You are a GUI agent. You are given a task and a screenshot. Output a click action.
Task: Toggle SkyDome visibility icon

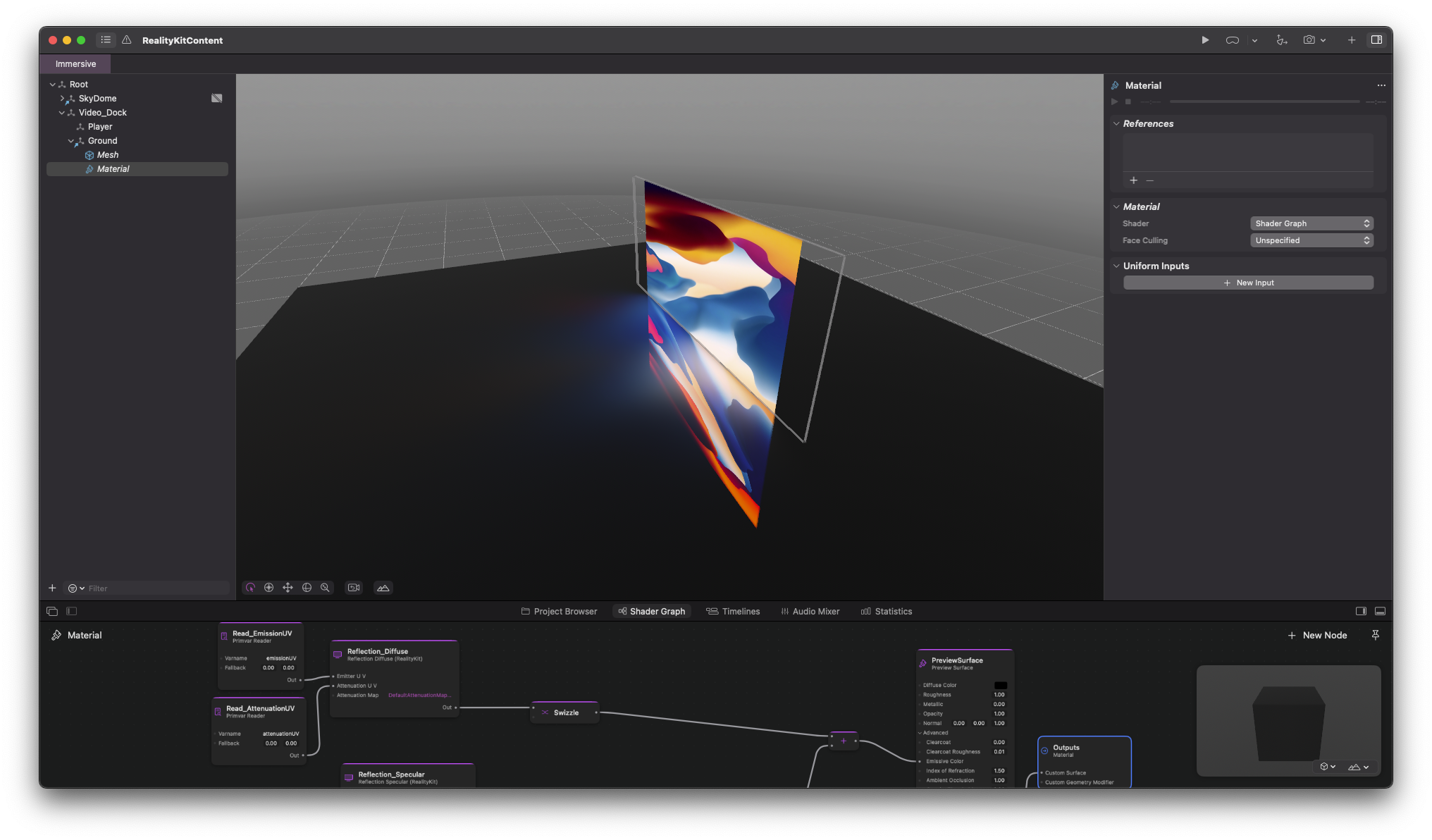click(217, 99)
